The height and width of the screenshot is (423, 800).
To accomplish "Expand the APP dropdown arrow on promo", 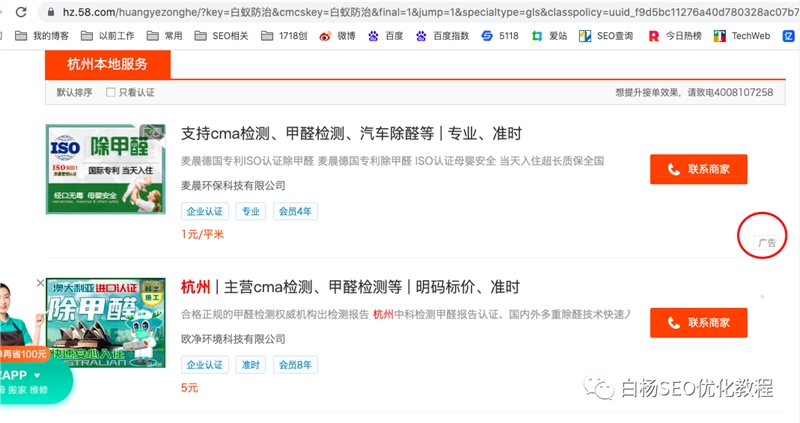I will (37, 376).
